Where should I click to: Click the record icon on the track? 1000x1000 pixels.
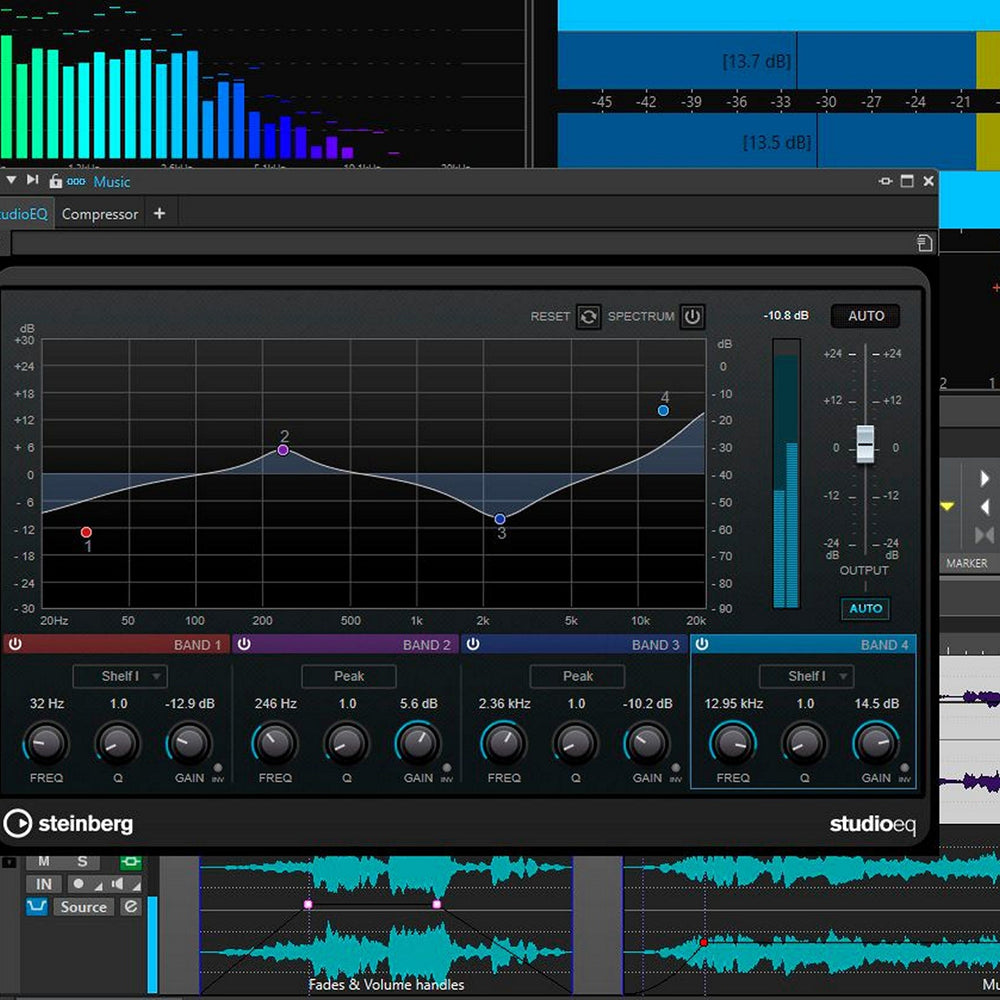77,884
